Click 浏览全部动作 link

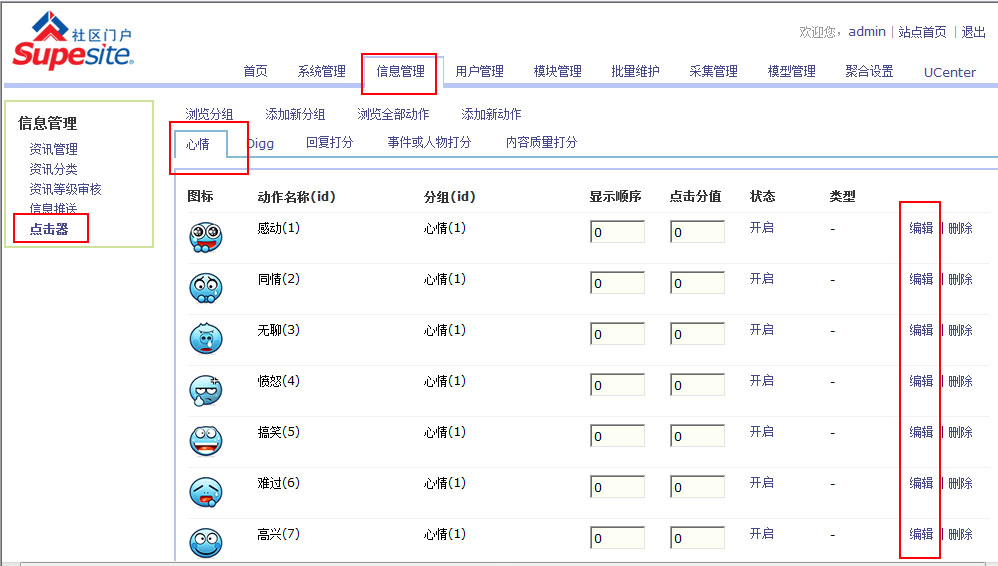(393, 114)
